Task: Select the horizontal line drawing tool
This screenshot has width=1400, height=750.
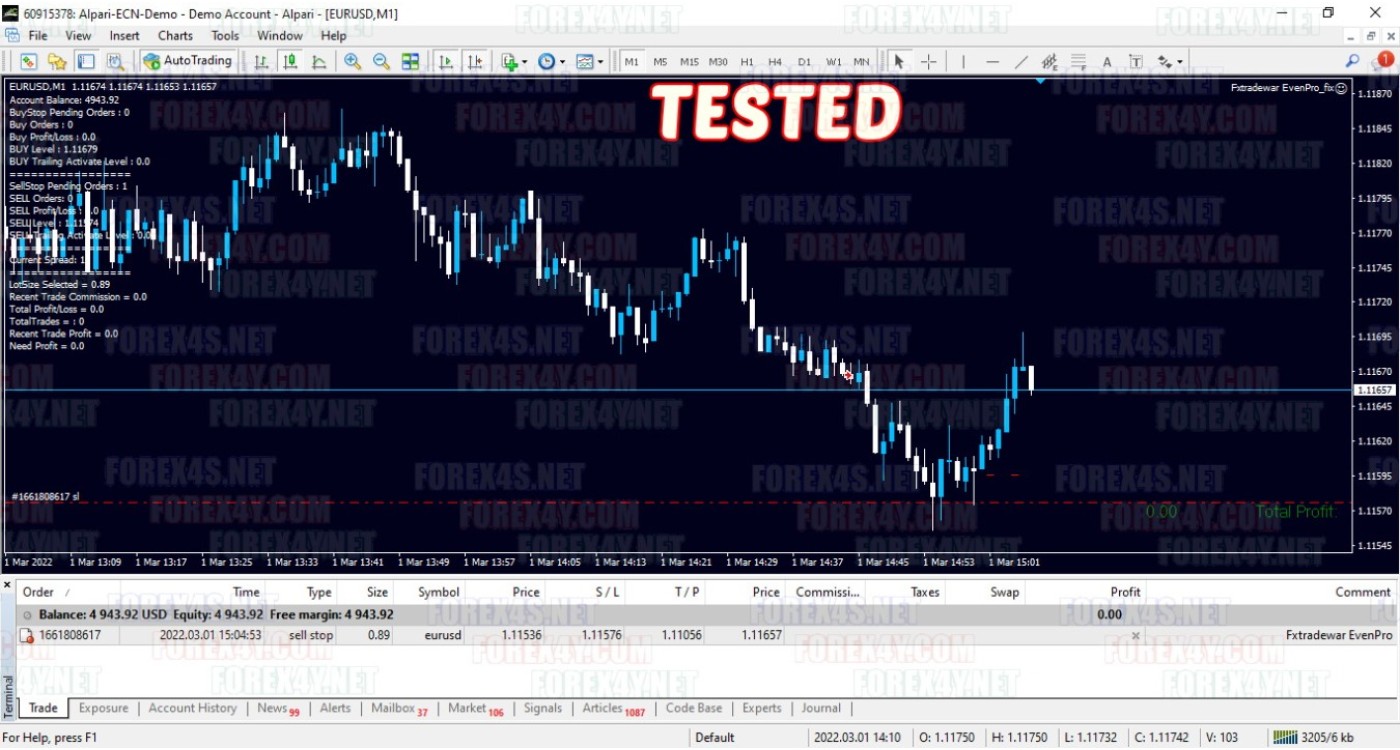Action: (x=992, y=62)
